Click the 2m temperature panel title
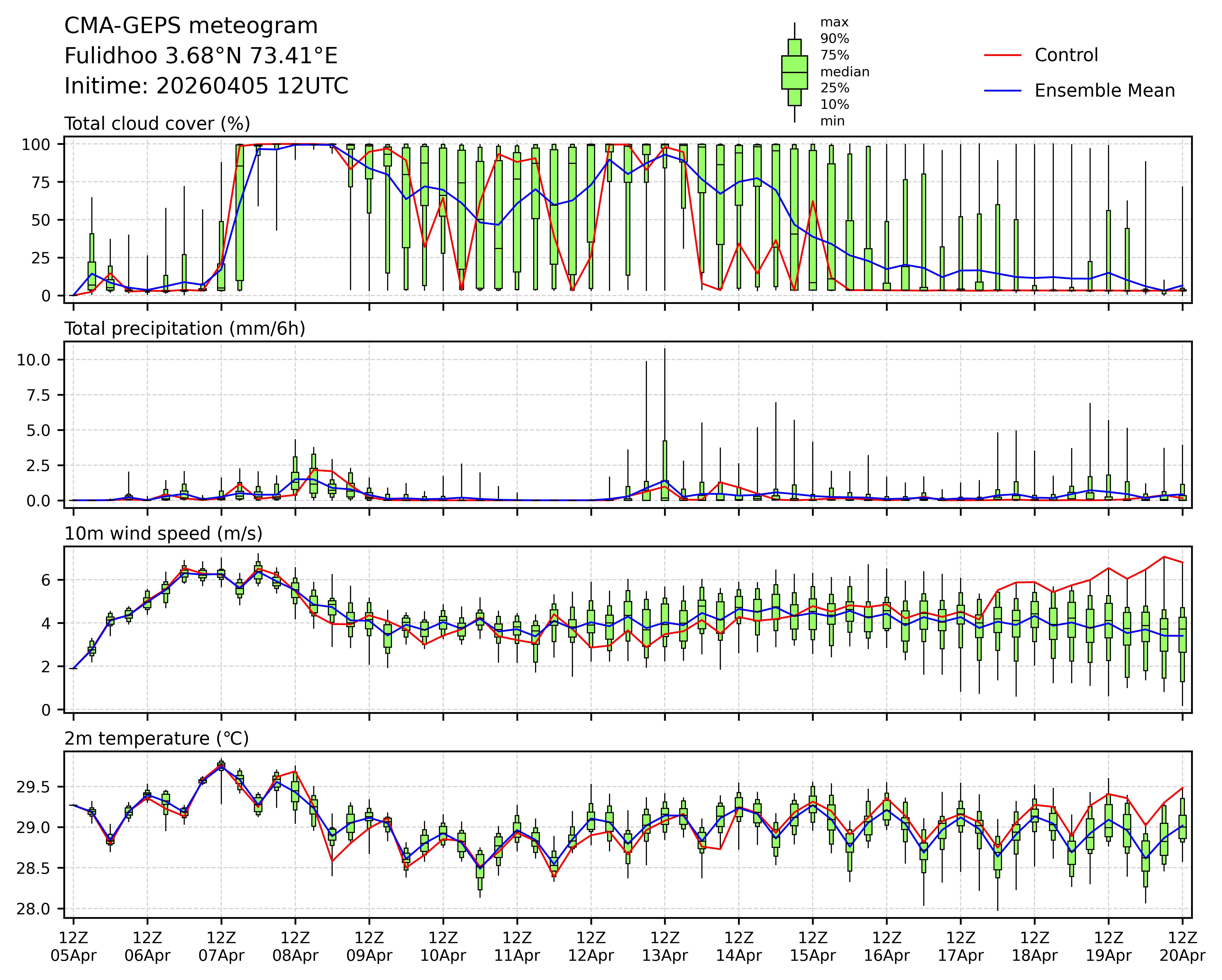The width and height of the screenshot is (1222, 980). [x=156, y=739]
